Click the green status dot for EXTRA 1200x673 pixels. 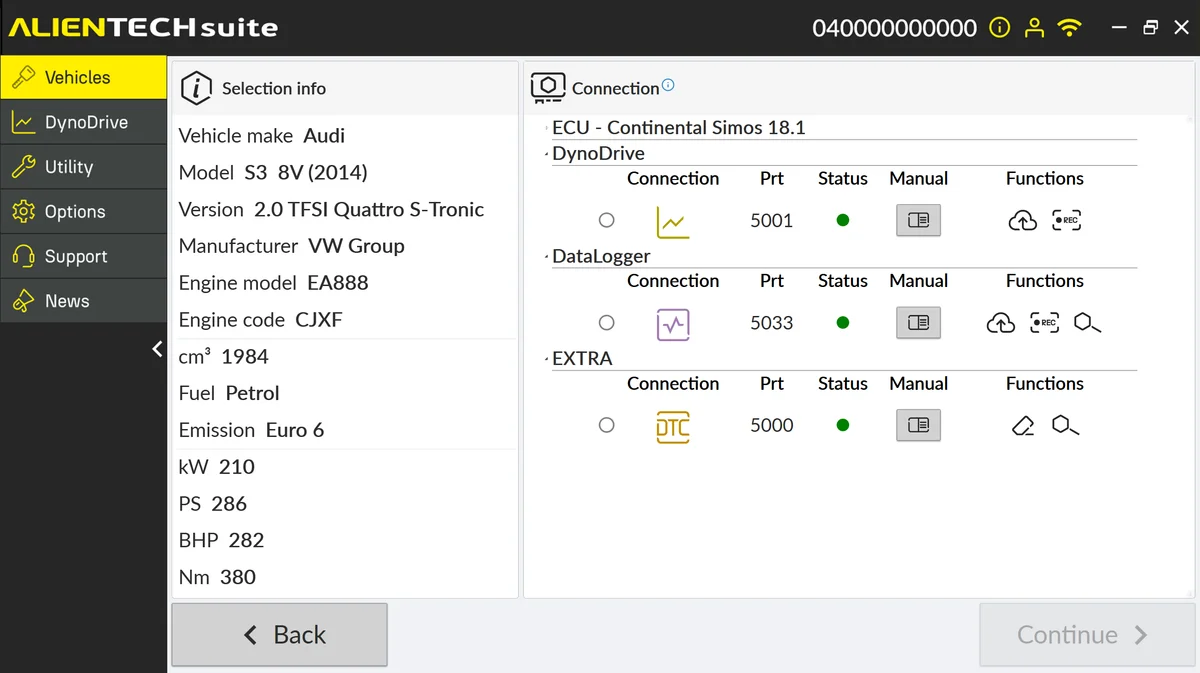point(843,425)
